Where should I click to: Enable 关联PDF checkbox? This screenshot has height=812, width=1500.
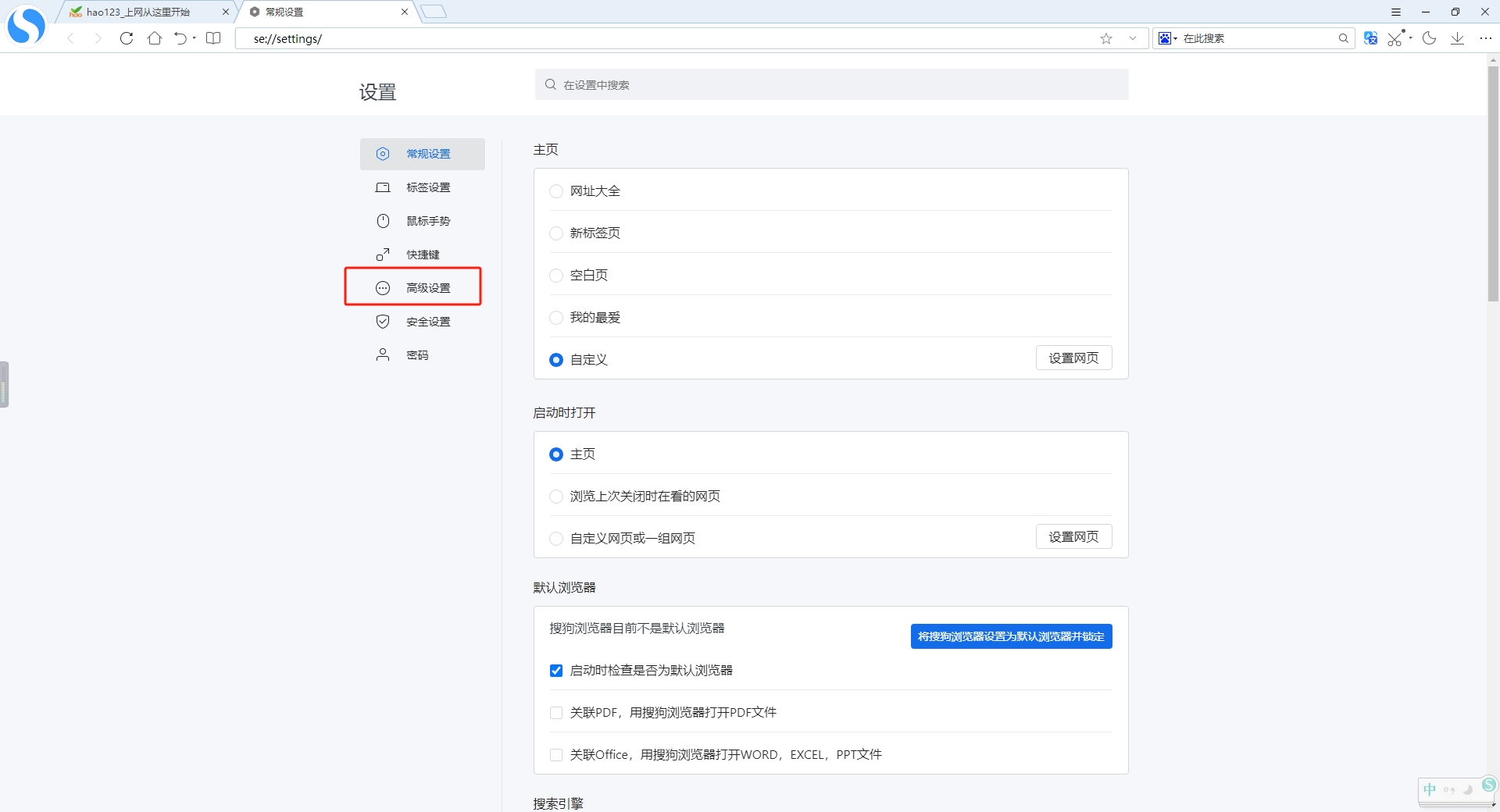coord(556,713)
